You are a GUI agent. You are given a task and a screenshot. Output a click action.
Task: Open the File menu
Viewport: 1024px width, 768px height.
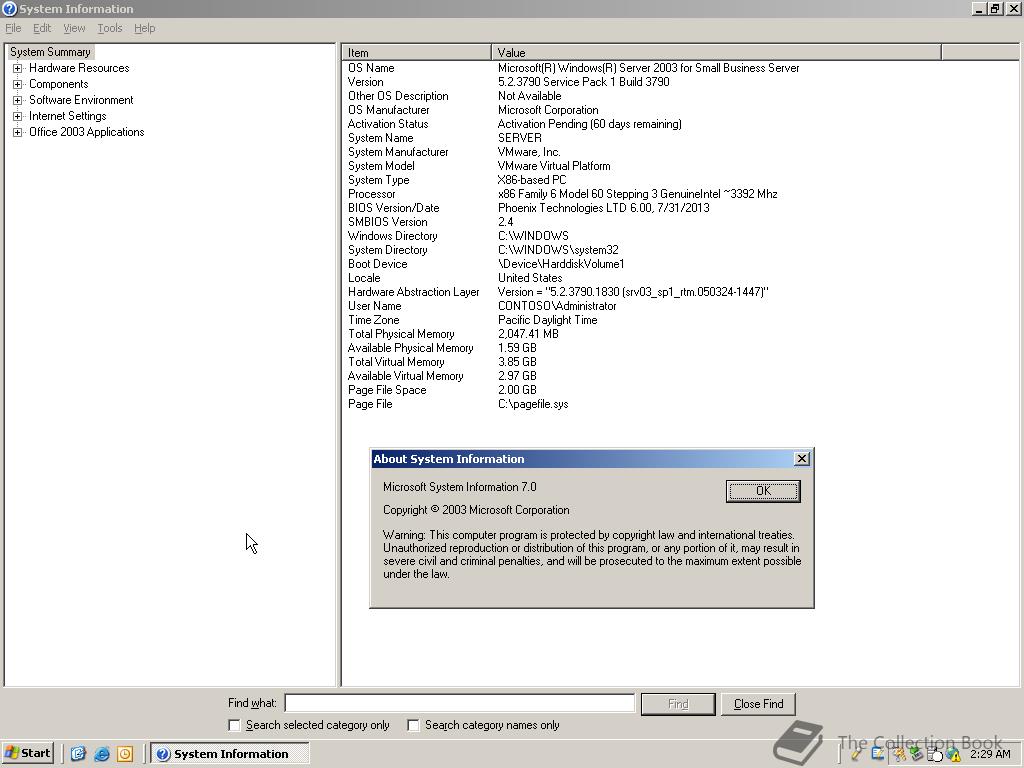pos(13,28)
